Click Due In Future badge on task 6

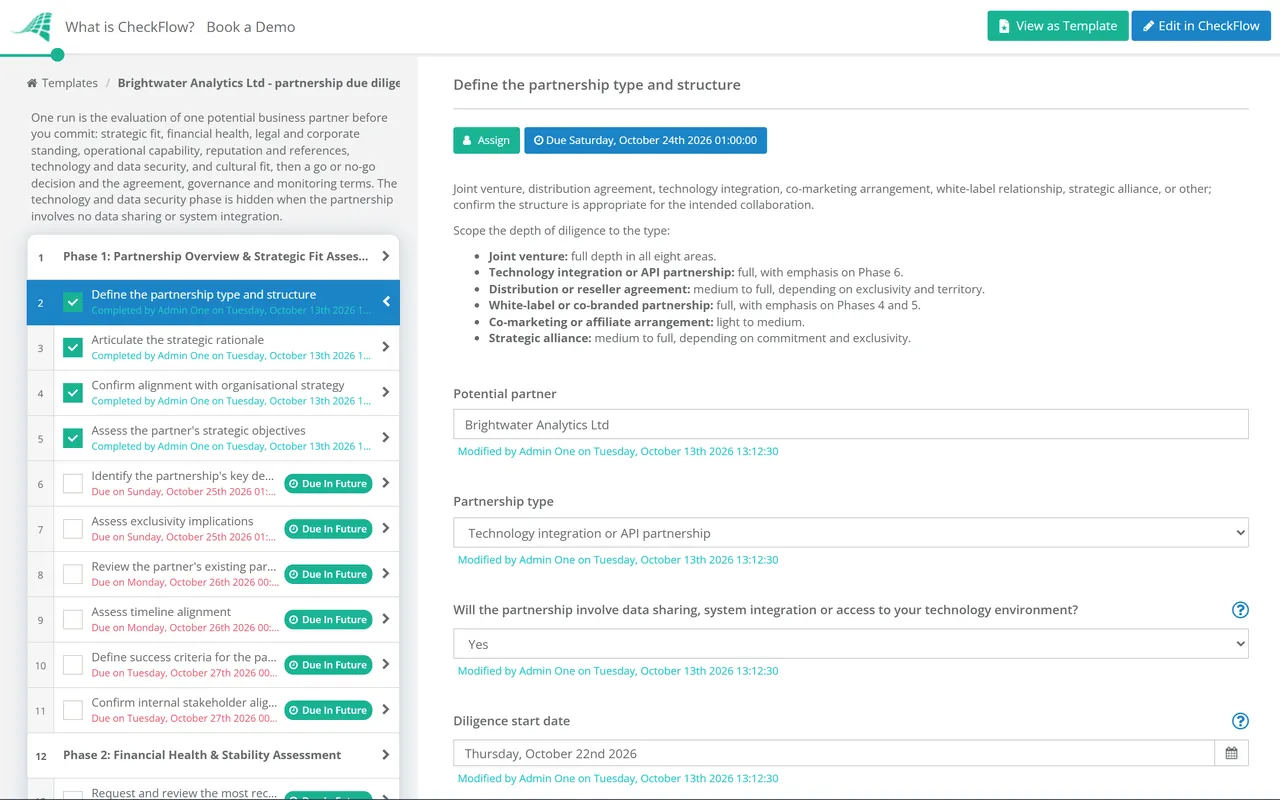point(328,483)
